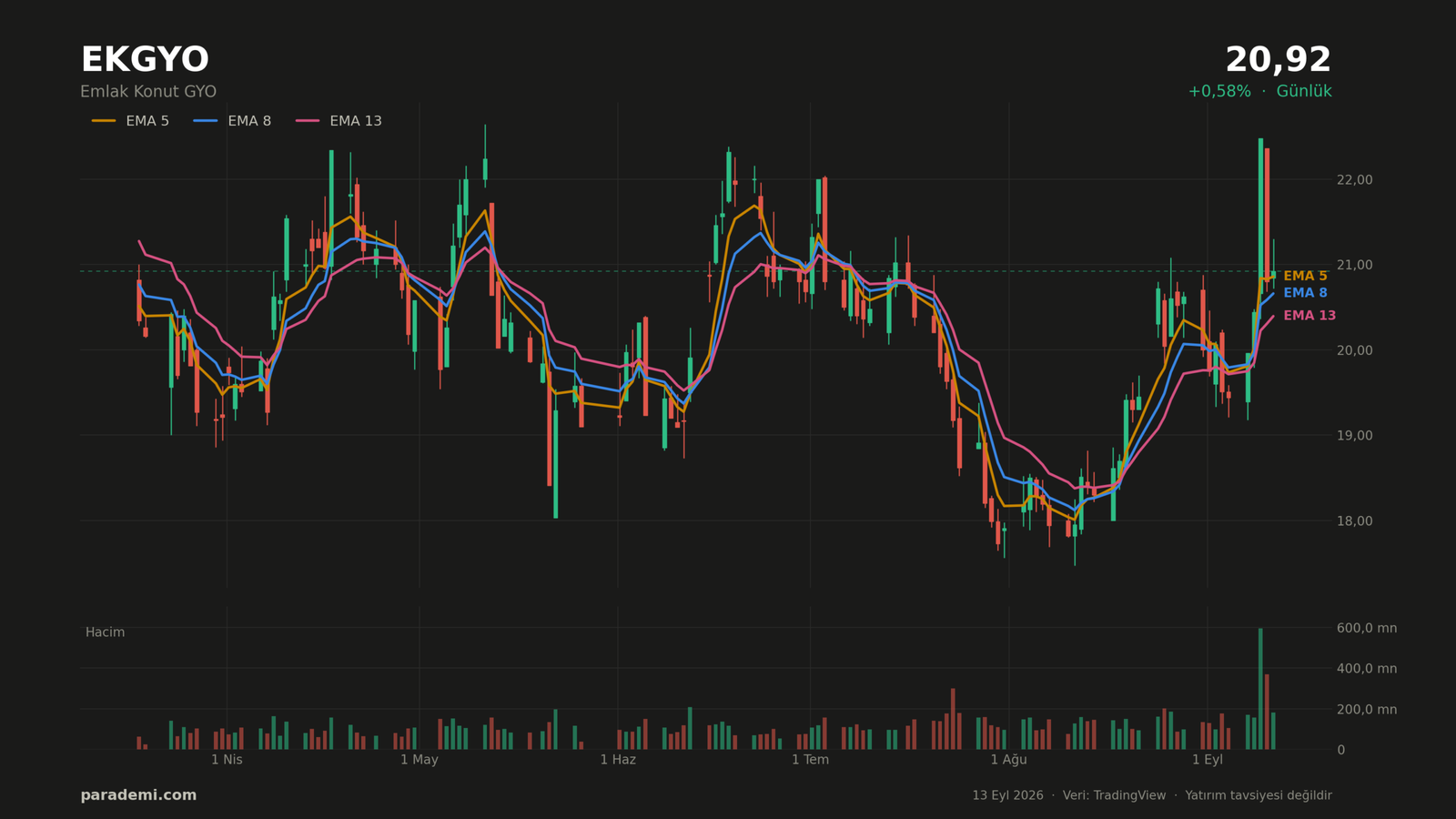The image size is (1456, 819).
Task: Click the tallest green volume bar near 600 mn
Action: 1260,689
